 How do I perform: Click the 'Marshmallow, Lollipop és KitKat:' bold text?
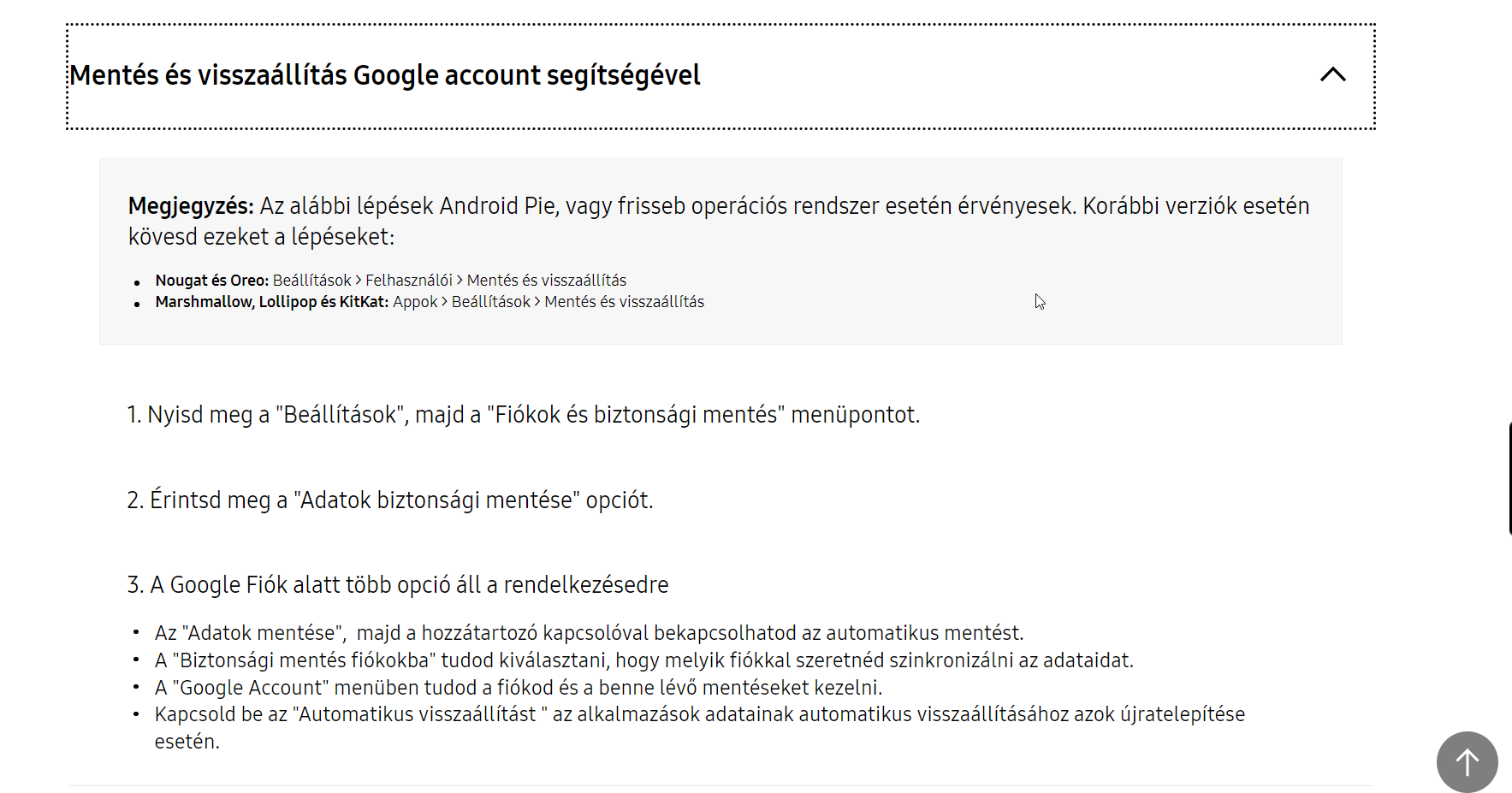(x=272, y=302)
